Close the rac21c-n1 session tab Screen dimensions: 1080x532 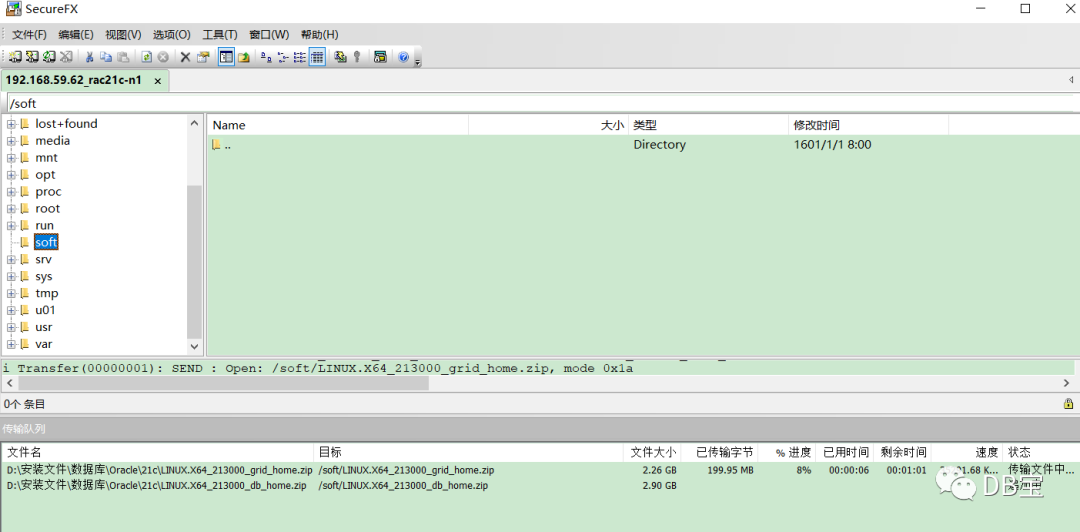(x=158, y=81)
